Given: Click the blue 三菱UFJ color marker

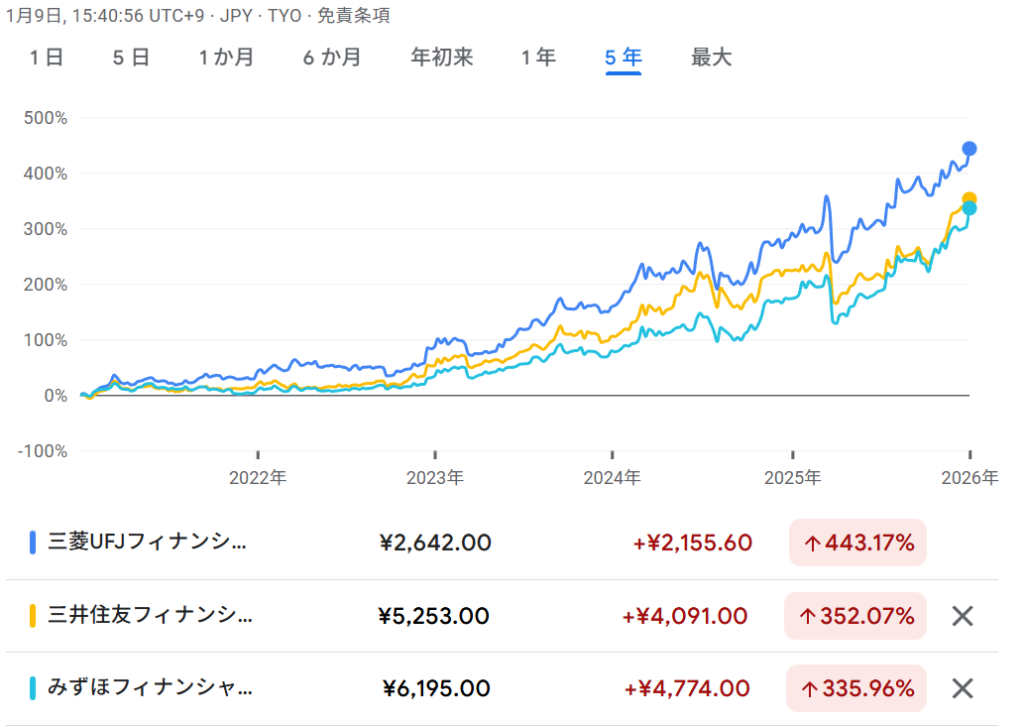Looking at the screenshot, I should click(33, 543).
